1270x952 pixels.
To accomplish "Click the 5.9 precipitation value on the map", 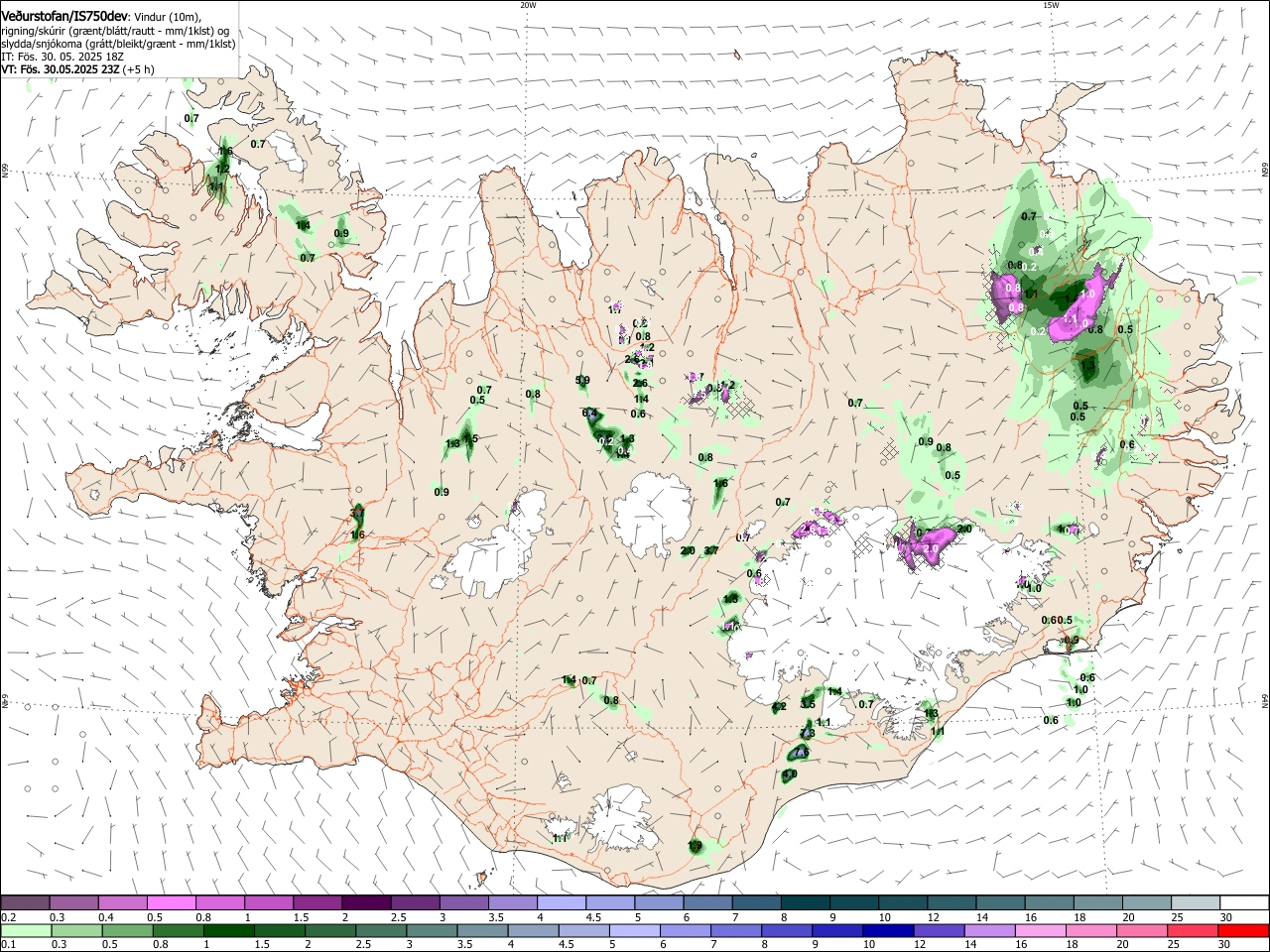I will [582, 381].
